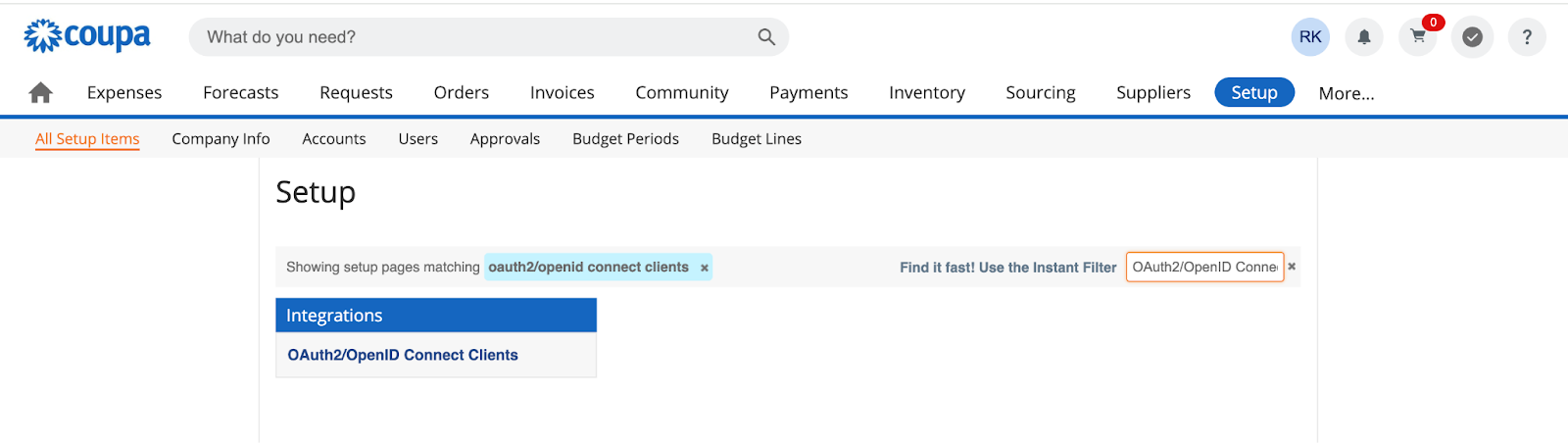
Task: Go to the Suppliers tab
Action: 1153,92
